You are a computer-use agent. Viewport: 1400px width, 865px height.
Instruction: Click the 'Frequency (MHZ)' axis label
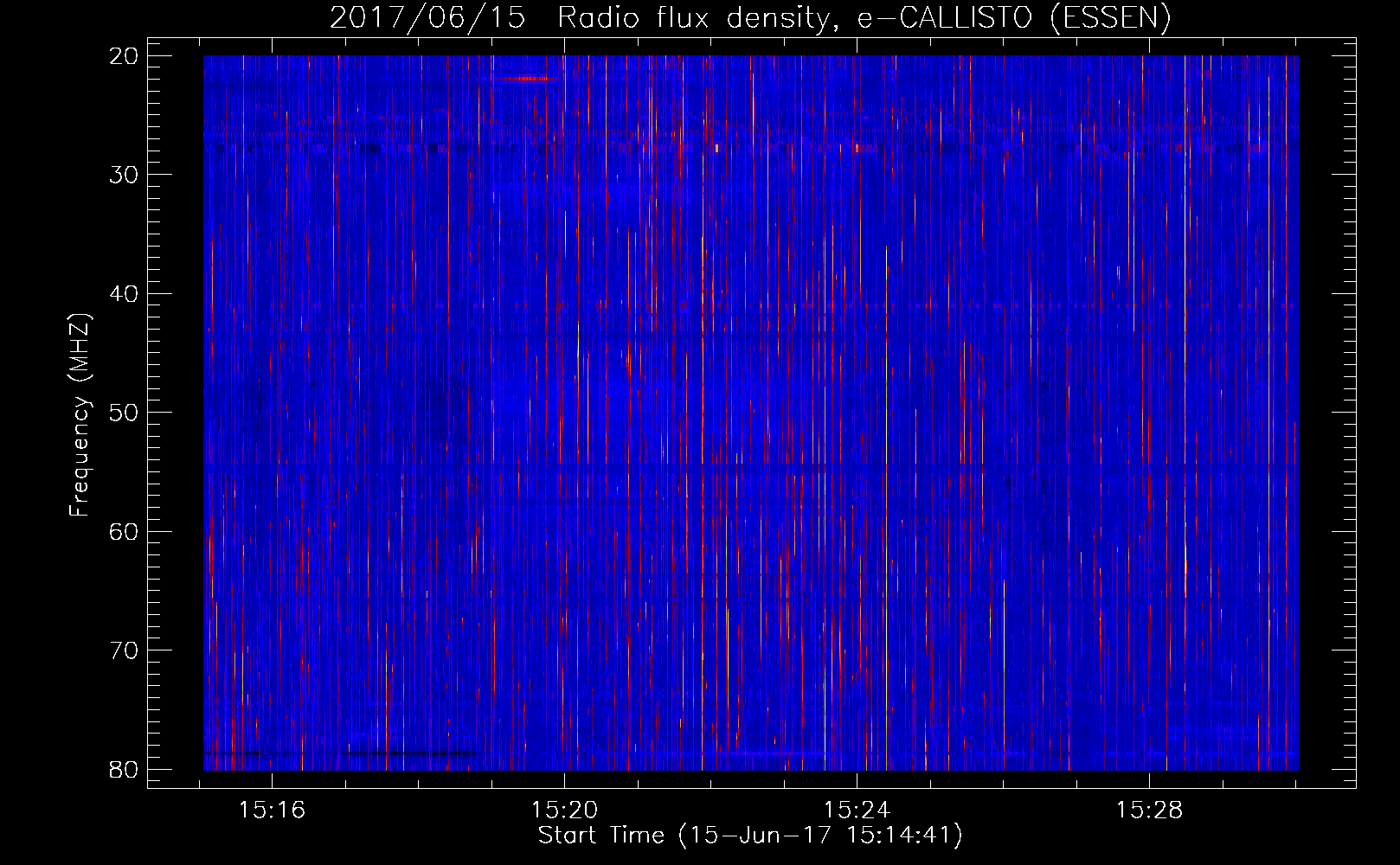point(80,415)
